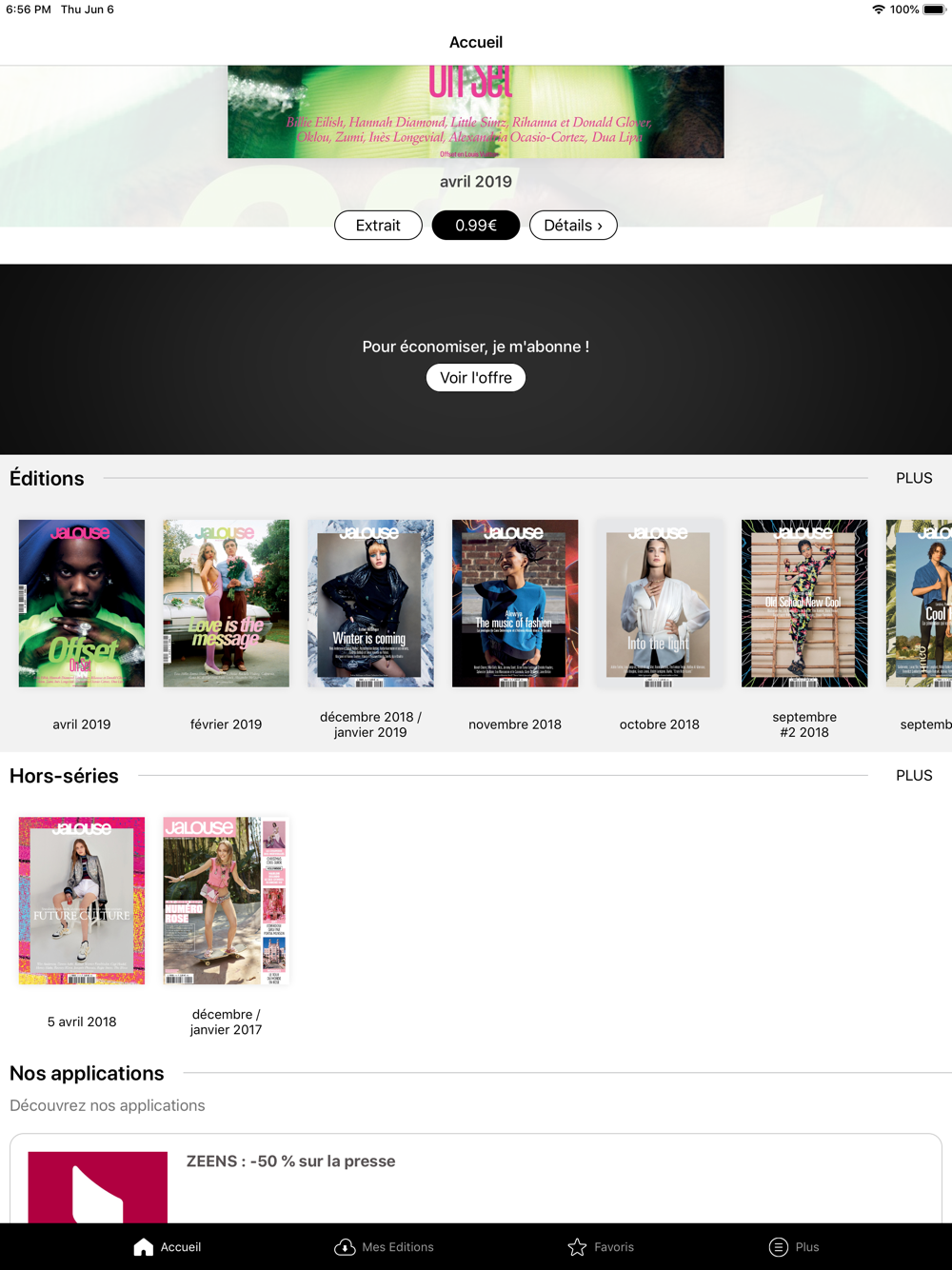Viewport: 952px width, 1270px height.
Task: Switch to the Accueil tab label
Action: point(181,1247)
